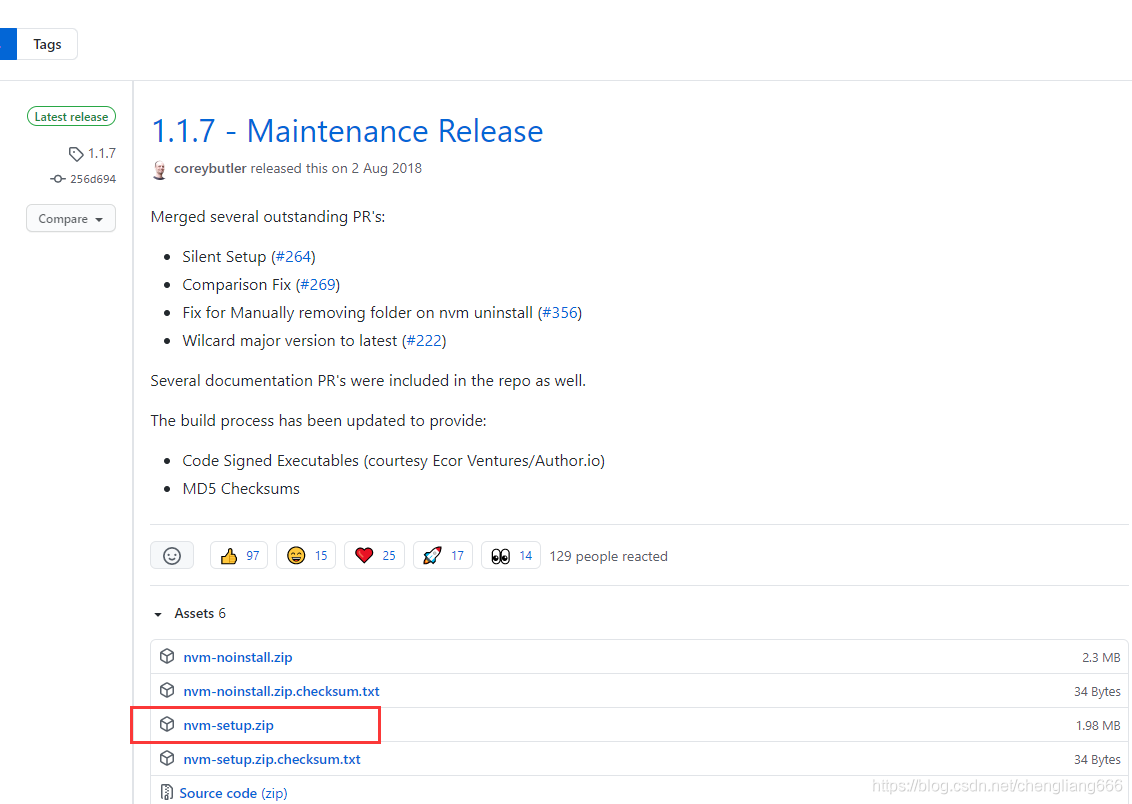The image size is (1132, 804).
Task: Click the package icon beside nvm-setup.zip
Action: 167,724
